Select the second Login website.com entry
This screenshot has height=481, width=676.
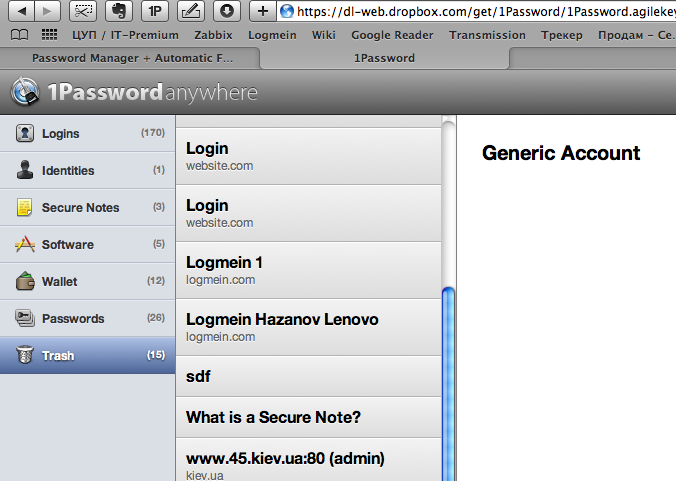[x=308, y=213]
